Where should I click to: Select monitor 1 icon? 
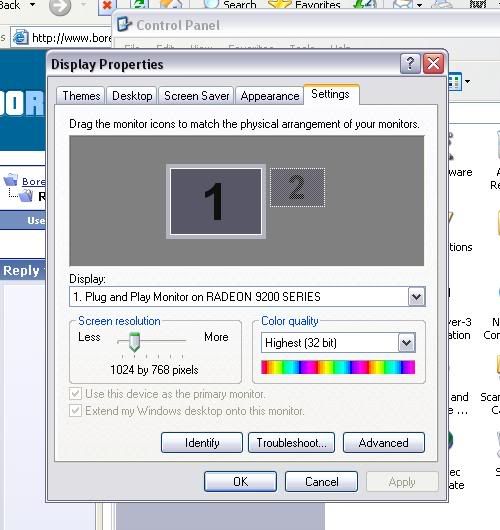pos(216,201)
